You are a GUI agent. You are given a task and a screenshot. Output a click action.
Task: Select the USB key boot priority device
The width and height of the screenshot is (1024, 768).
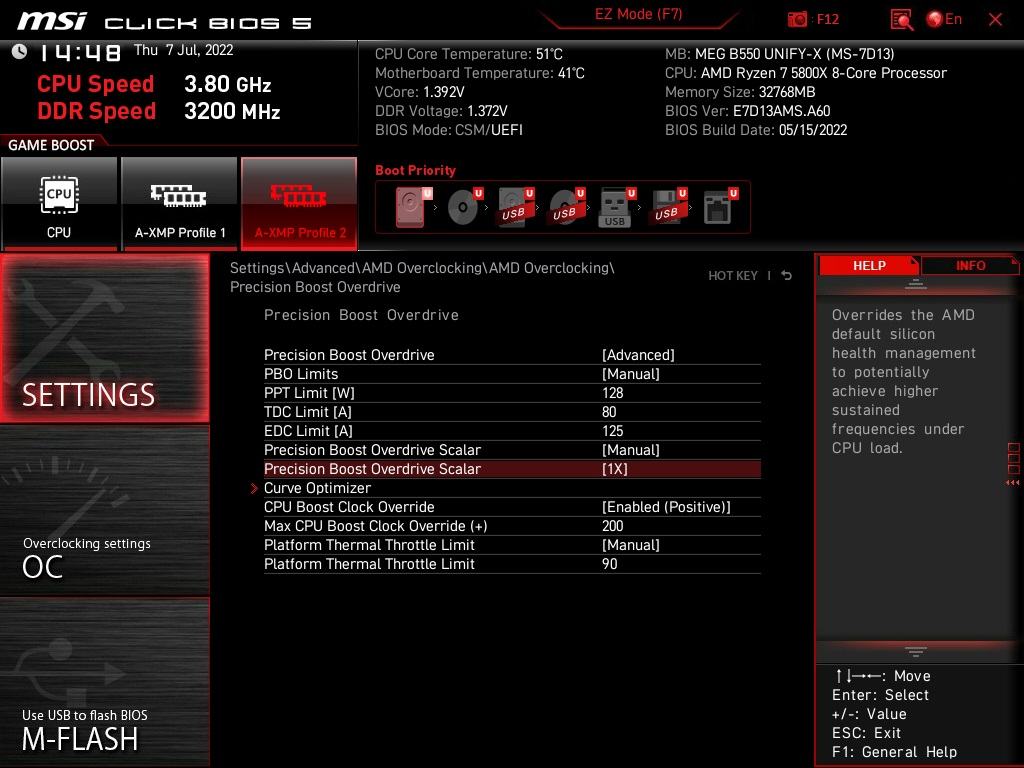pyautogui.click(x=617, y=207)
